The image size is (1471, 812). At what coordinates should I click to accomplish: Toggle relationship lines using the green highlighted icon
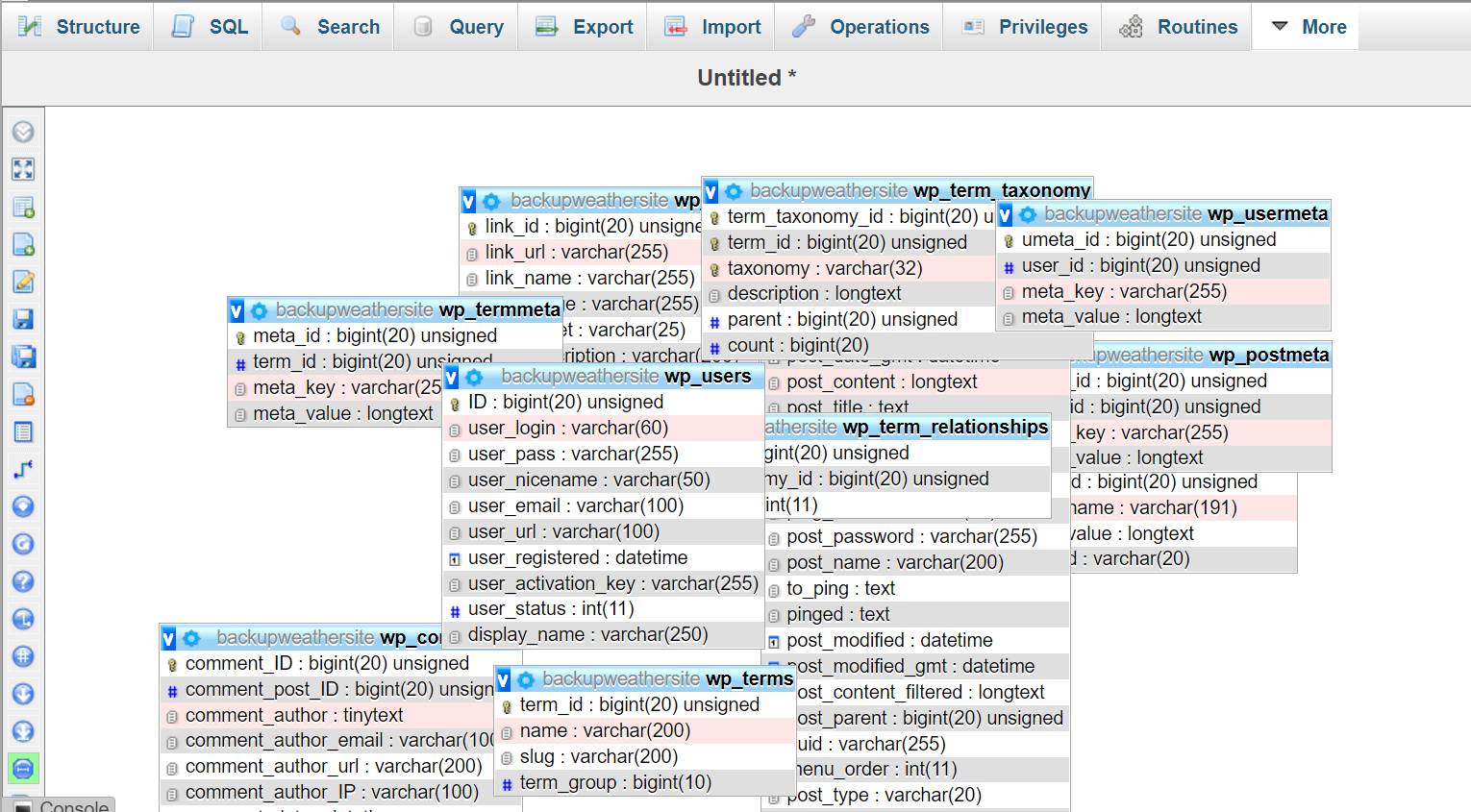[x=23, y=768]
